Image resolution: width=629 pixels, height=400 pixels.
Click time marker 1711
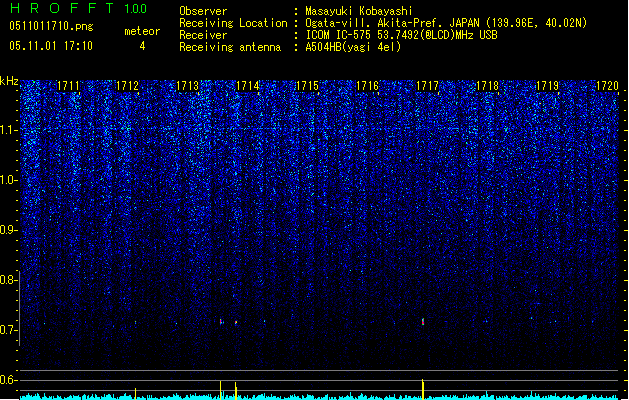pyautogui.click(x=68, y=86)
